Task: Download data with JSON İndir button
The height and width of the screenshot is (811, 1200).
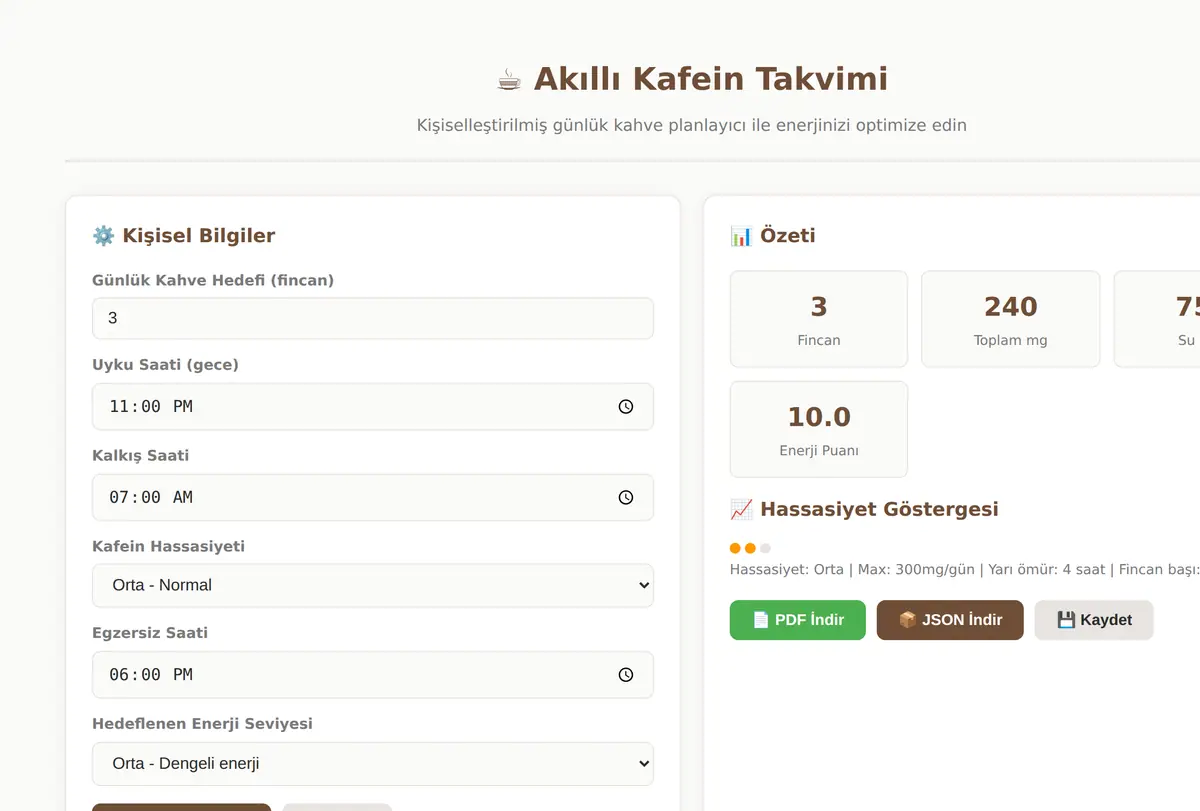Action: tap(950, 620)
